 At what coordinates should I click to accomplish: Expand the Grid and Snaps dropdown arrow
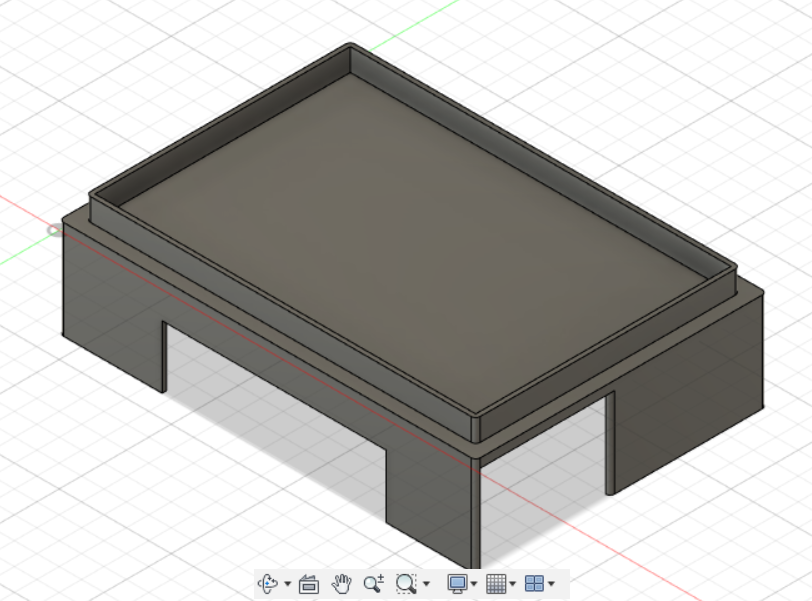[512, 584]
